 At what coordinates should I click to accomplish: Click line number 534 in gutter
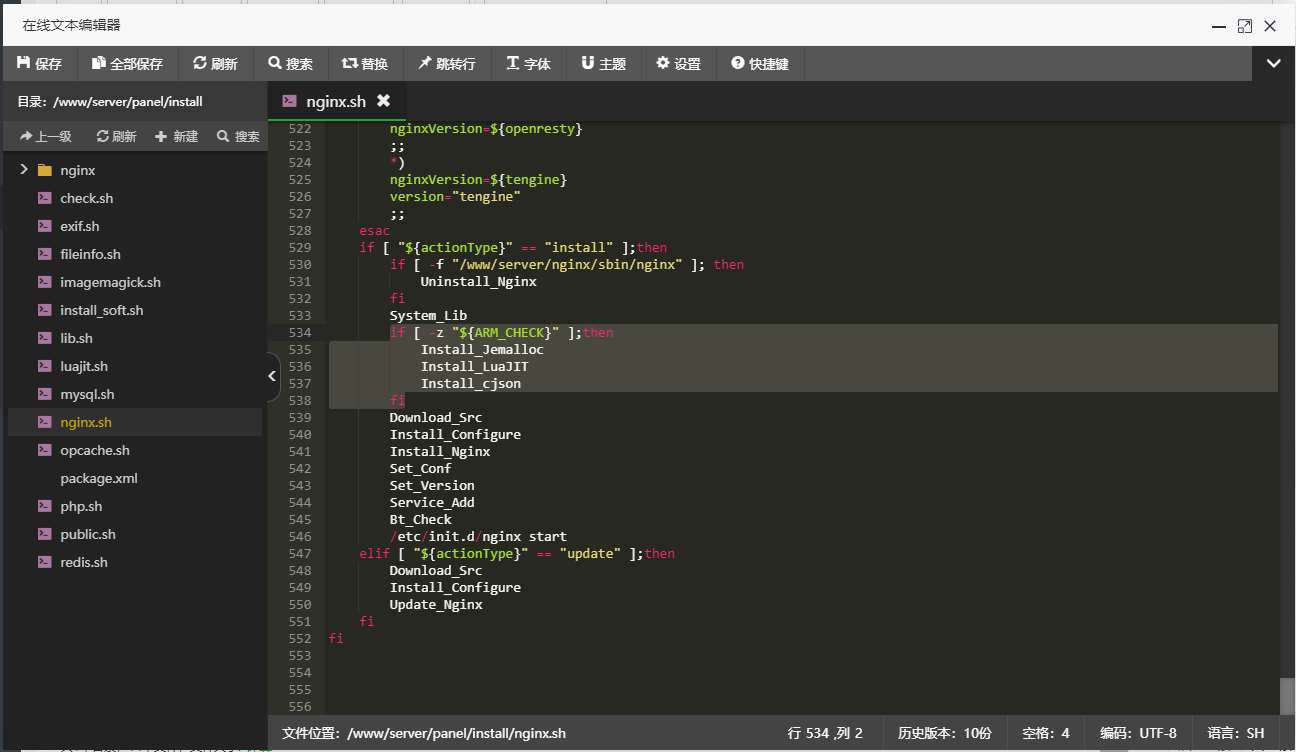(299, 332)
